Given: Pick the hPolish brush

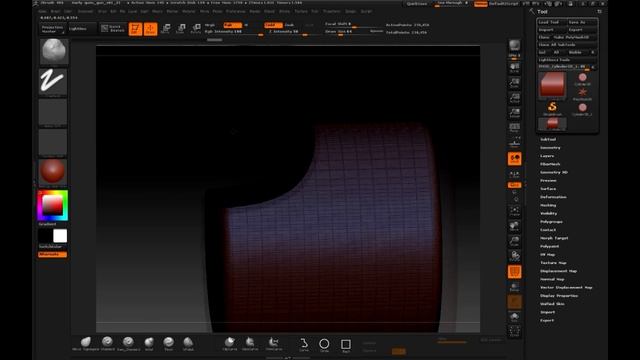Looking at the screenshot, I should pyautogui.click(x=188, y=344).
